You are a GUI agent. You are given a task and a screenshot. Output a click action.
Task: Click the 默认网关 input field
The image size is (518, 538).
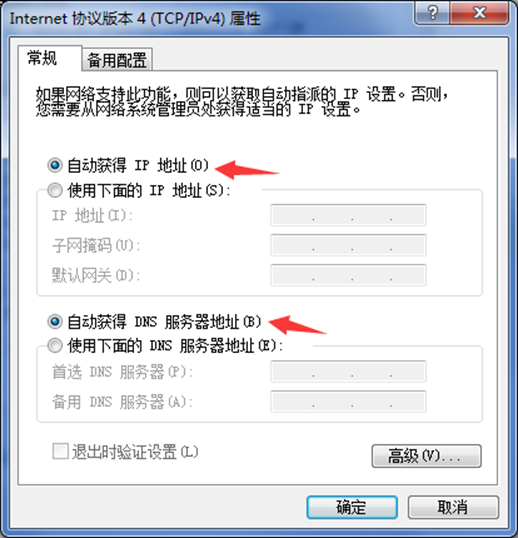348,275
